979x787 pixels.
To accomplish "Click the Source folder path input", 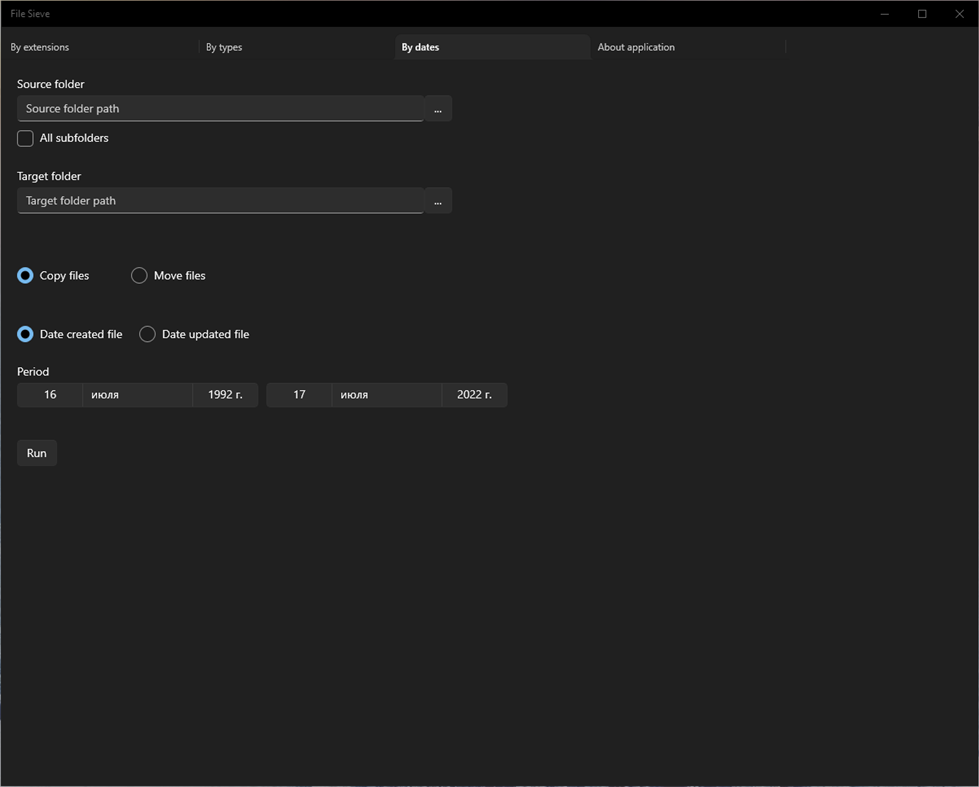I will (x=220, y=108).
